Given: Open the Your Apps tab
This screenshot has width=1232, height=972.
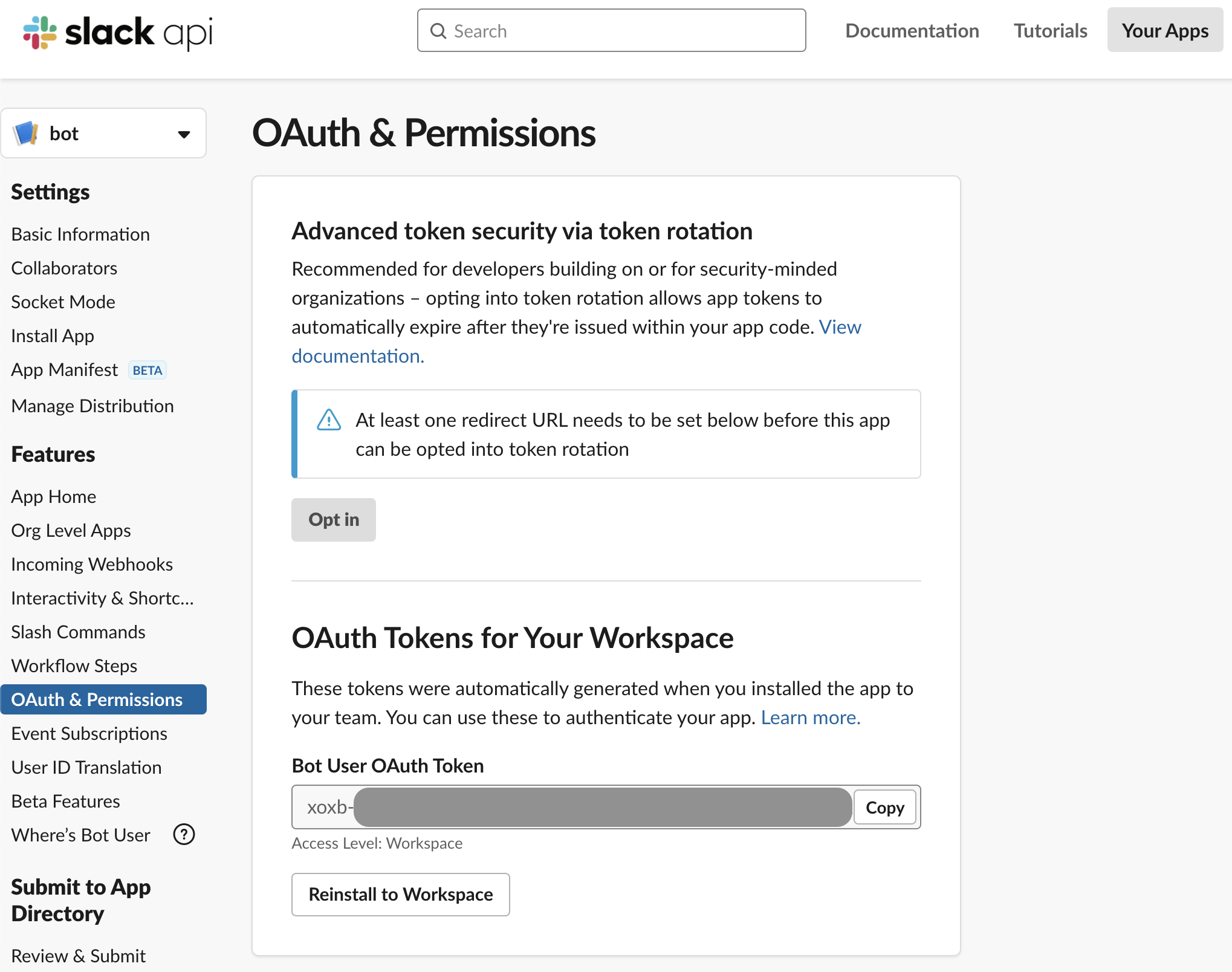Looking at the screenshot, I should [1165, 30].
